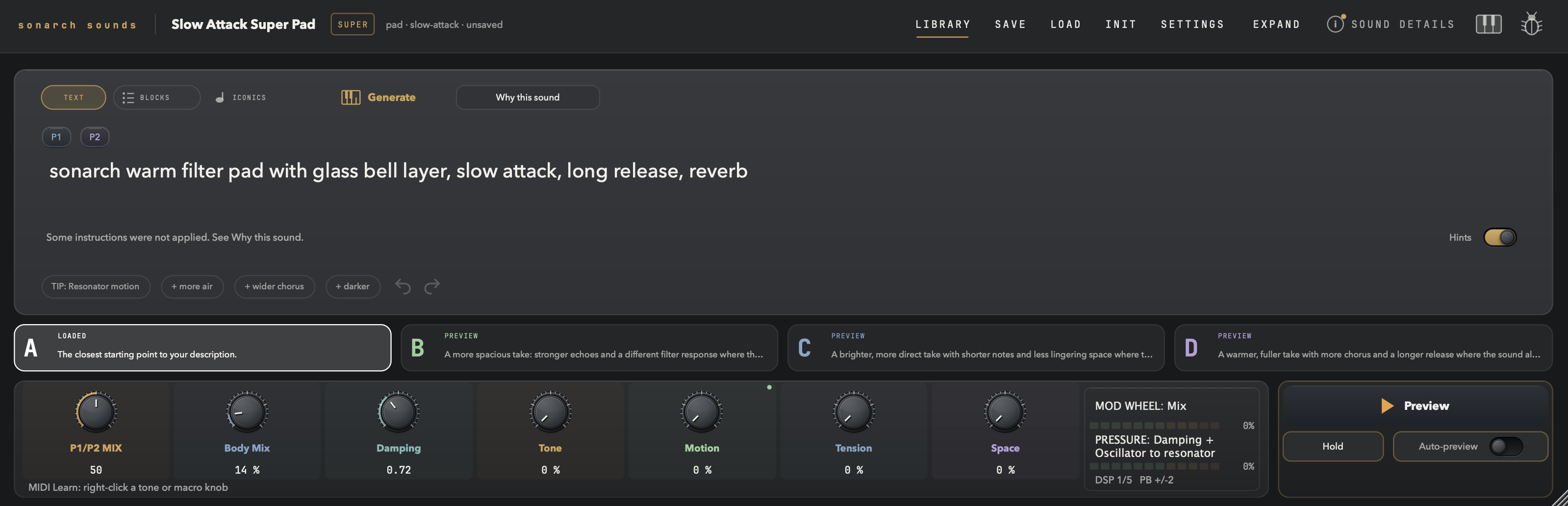Click the preset name Slow Attack Super Pad
This screenshot has width=1568, height=506.
[243, 25]
